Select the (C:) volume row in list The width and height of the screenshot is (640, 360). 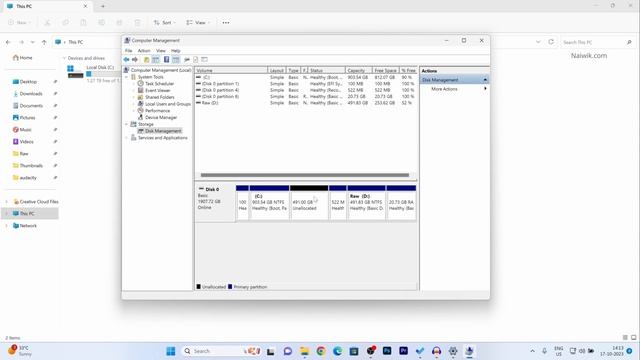point(305,77)
